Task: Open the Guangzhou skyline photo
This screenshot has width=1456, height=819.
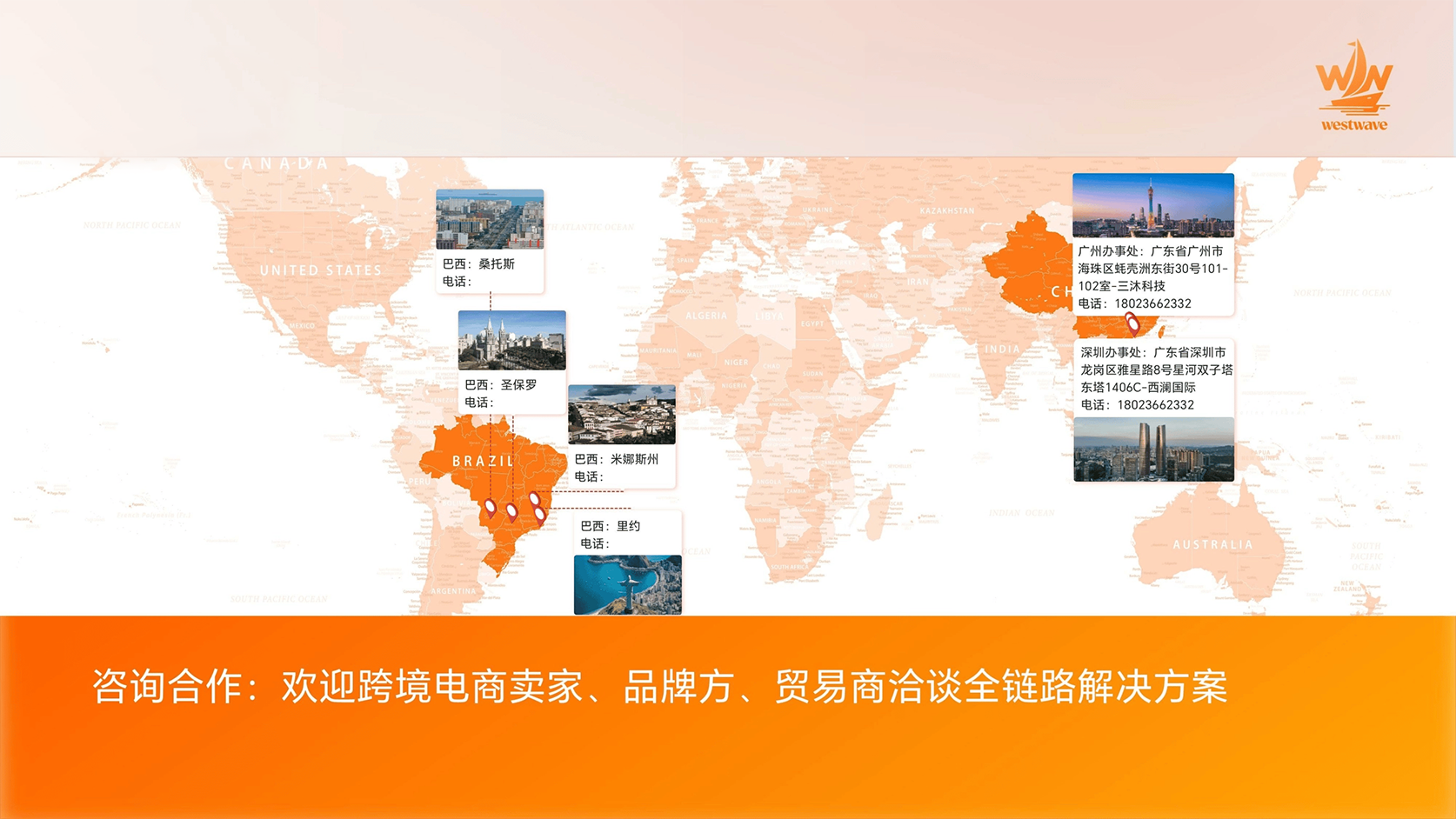Action: [x=1152, y=205]
